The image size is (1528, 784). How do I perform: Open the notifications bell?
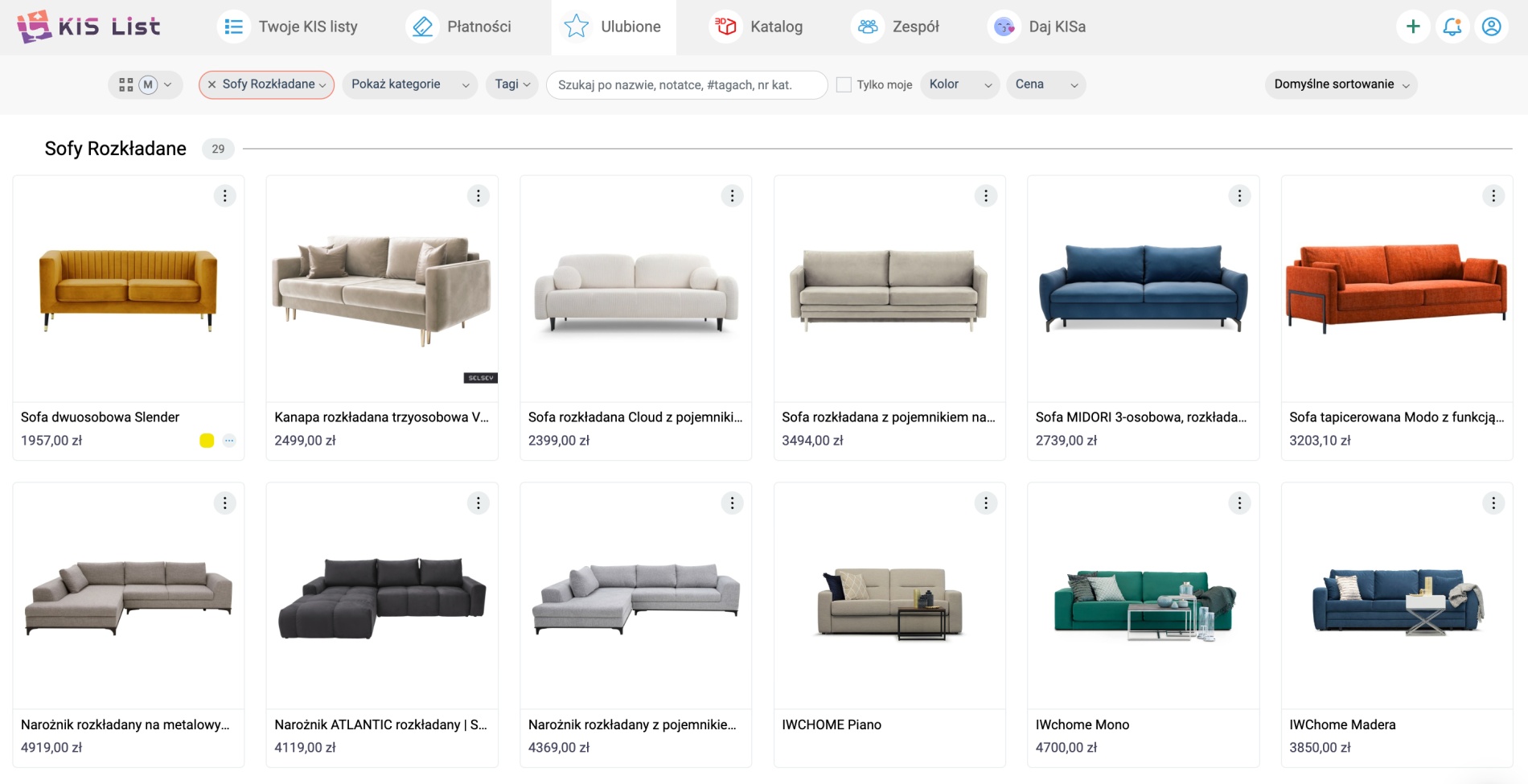coord(1452,27)
